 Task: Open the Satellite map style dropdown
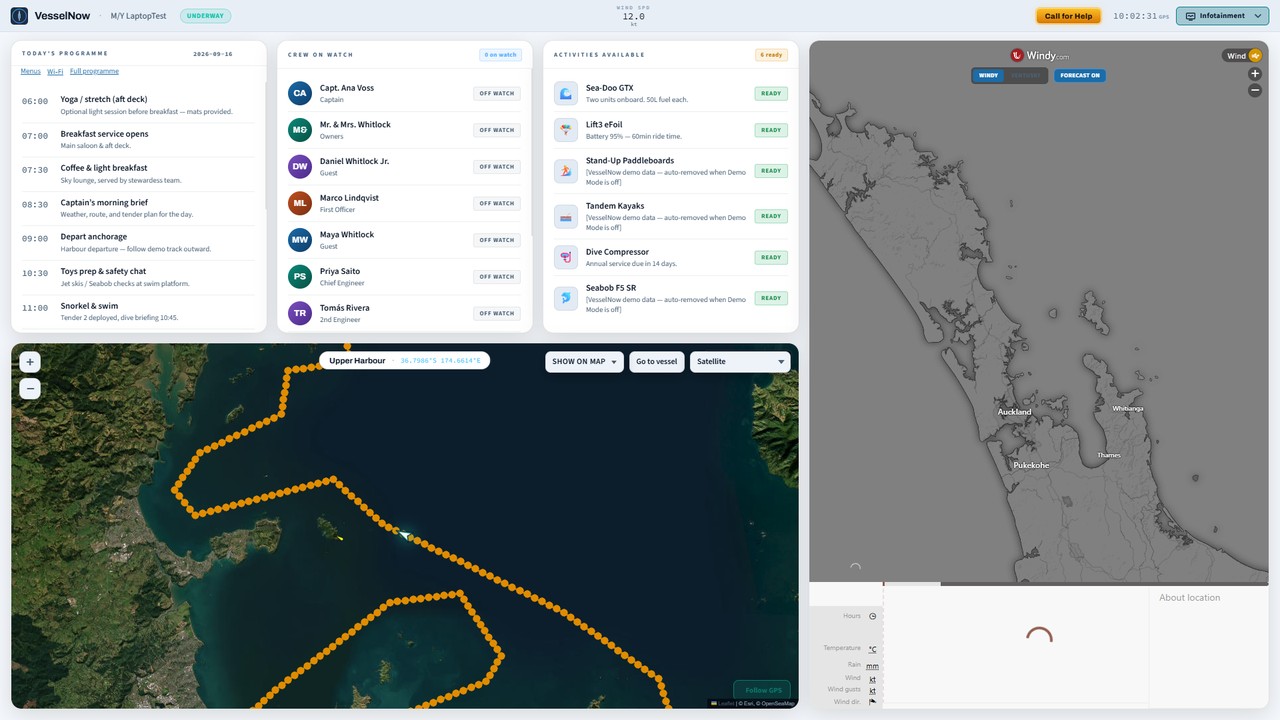click(x=740, y=361)
